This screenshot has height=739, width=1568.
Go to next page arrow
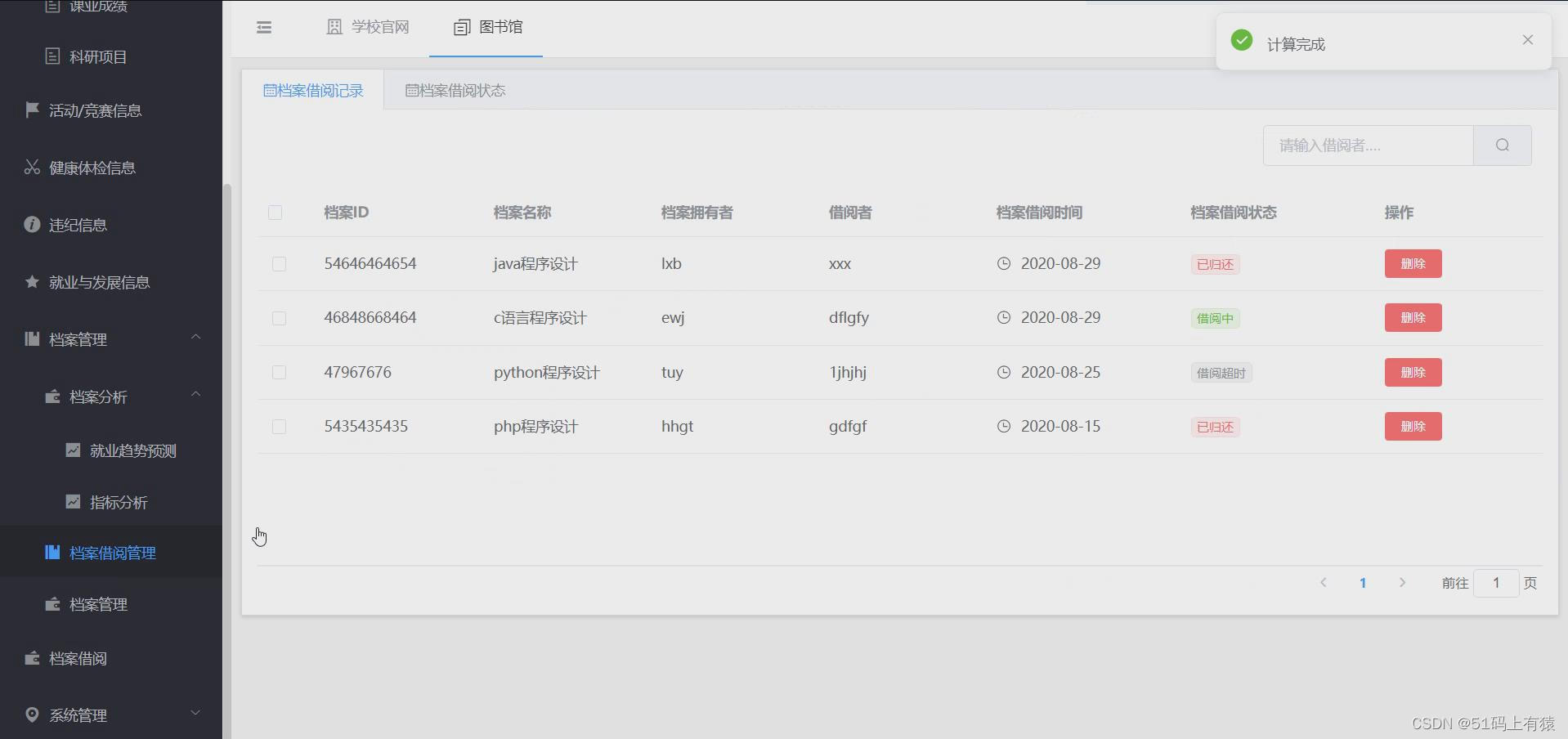1402,583
